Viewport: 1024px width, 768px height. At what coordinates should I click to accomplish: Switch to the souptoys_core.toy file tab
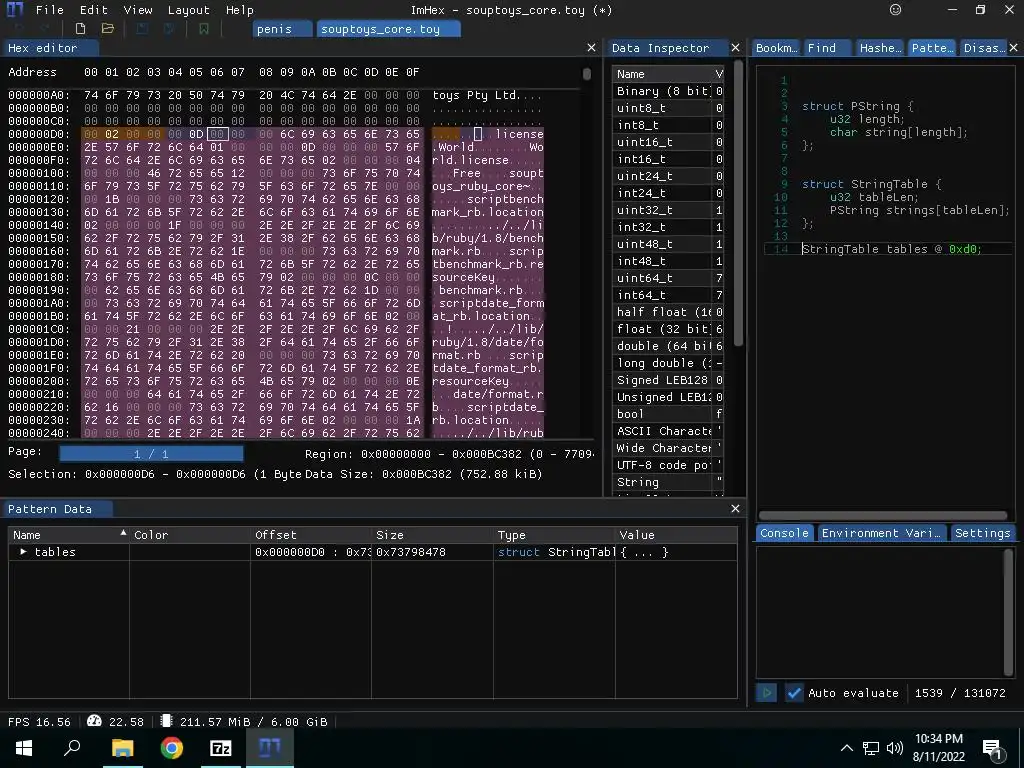(388, 29)
